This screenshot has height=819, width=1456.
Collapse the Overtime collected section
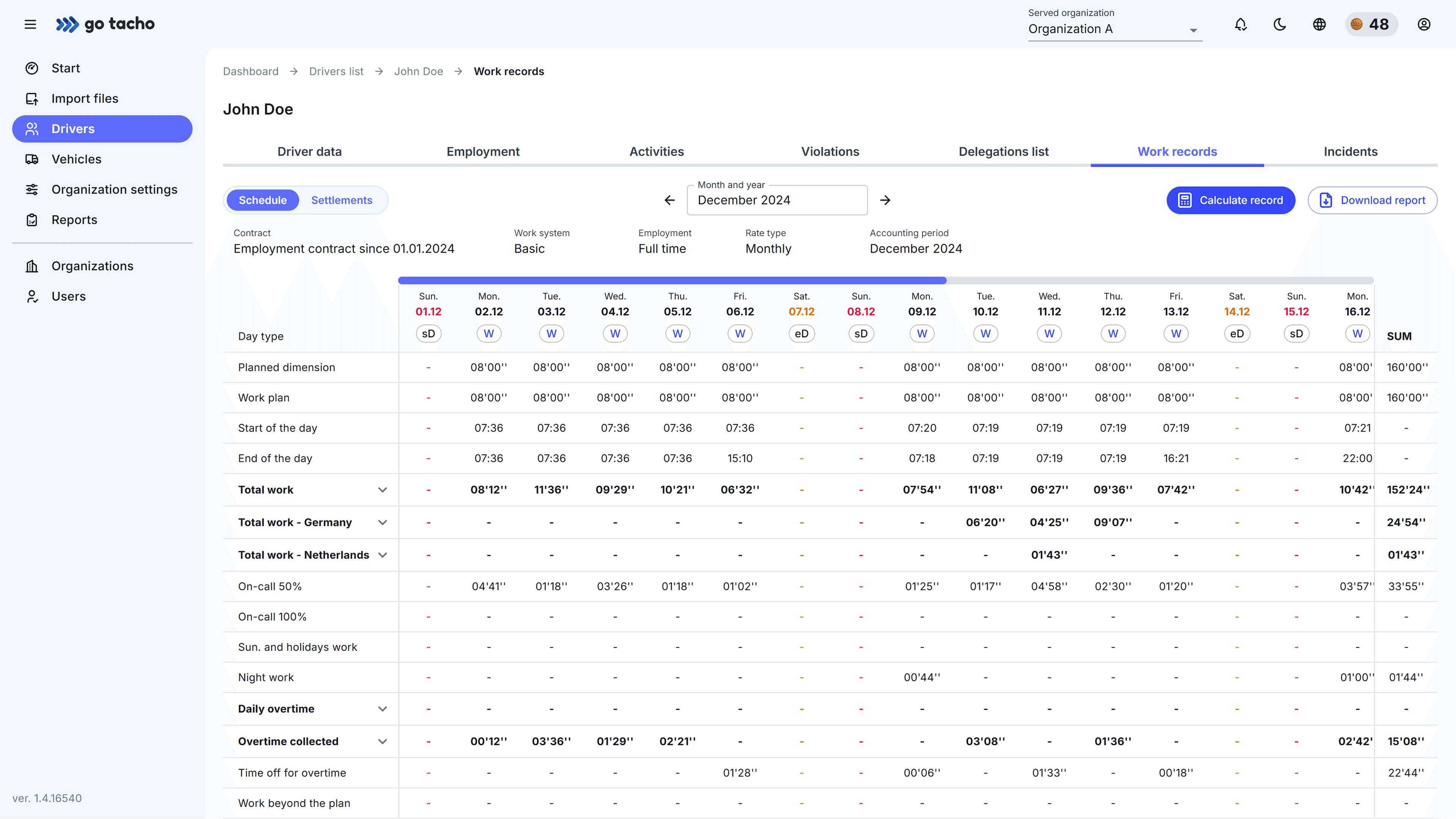point(383,741)
